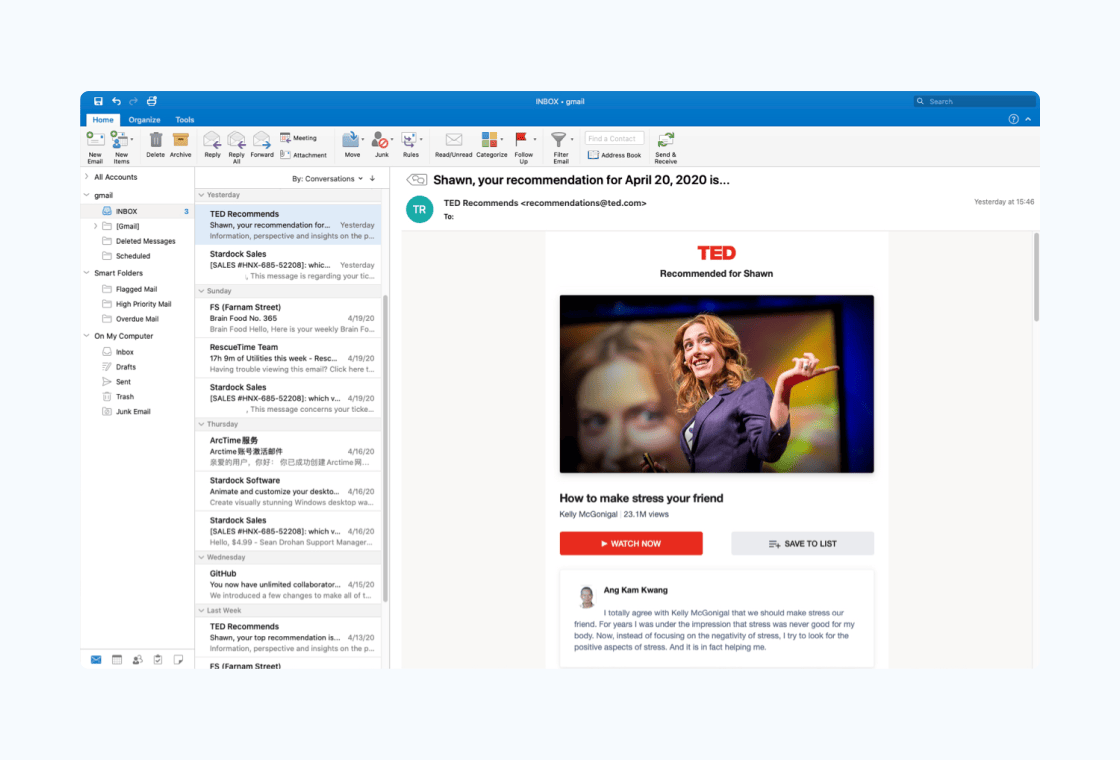Open the Tools ribbon tab
The image size is (1120, 760).
184,120
